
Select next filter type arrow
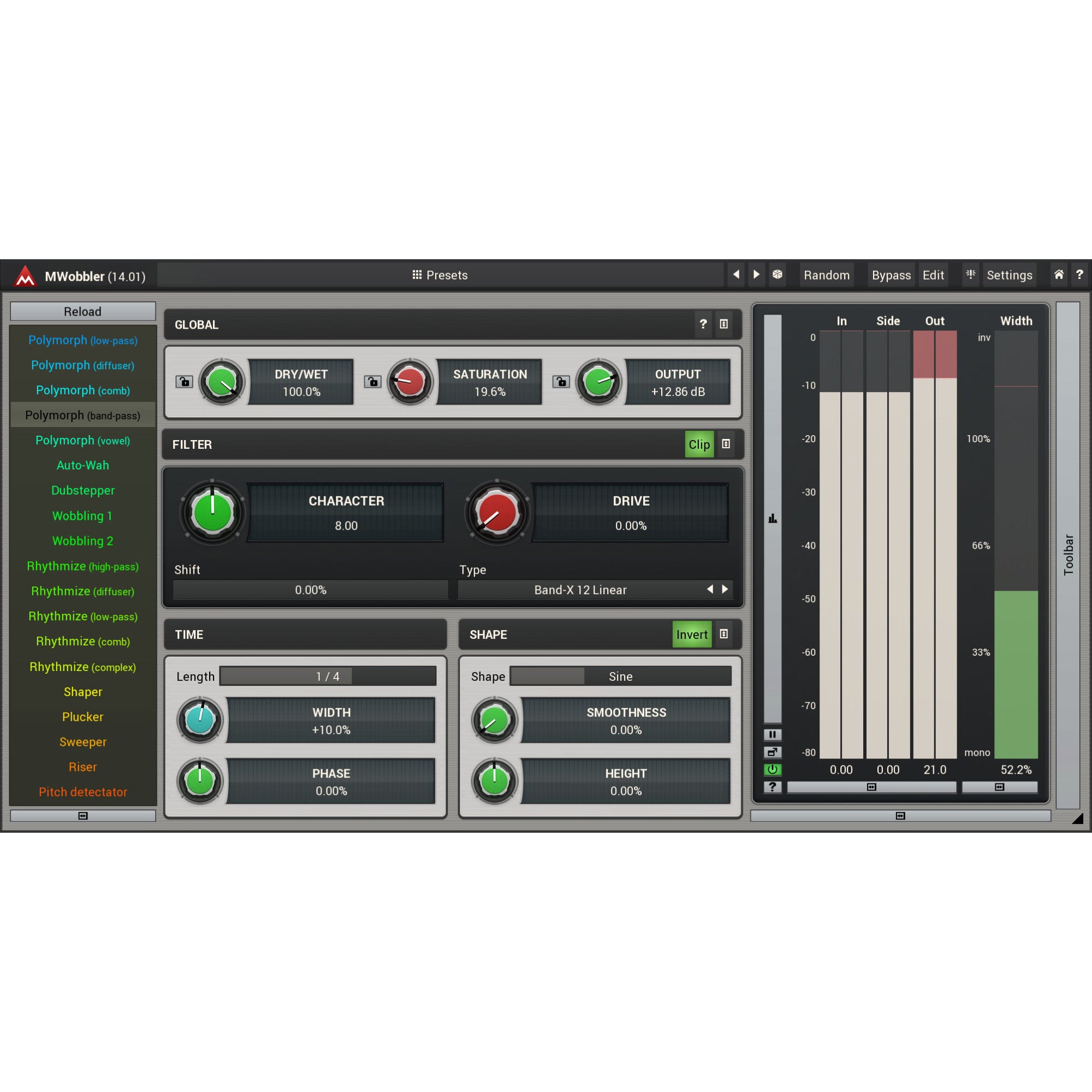(725, 590)
